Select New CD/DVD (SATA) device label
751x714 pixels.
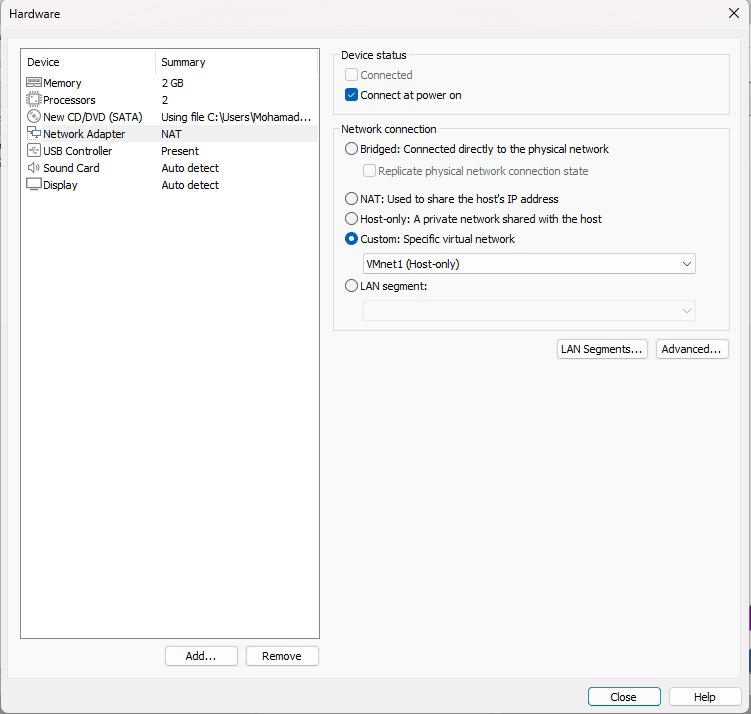(x=93, y=117)
